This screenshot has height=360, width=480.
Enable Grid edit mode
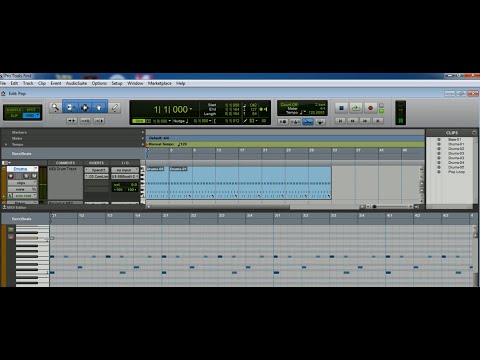click(31, 115)
